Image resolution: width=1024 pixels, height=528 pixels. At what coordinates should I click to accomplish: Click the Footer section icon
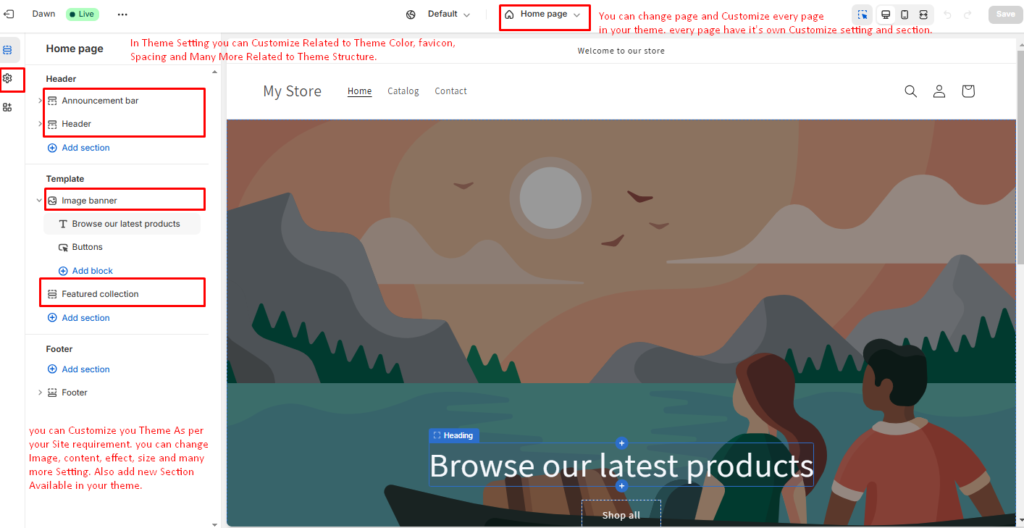pyautogui.click(x=52, y=393)
